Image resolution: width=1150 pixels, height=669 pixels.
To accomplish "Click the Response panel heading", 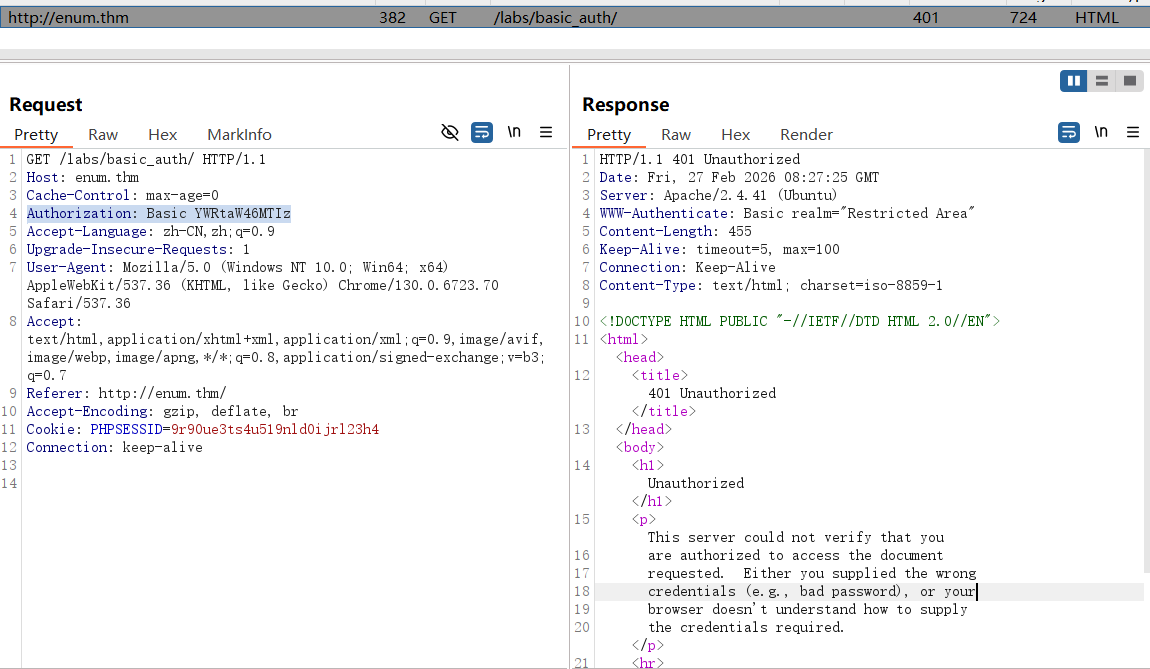I will (x=626, y=105).
